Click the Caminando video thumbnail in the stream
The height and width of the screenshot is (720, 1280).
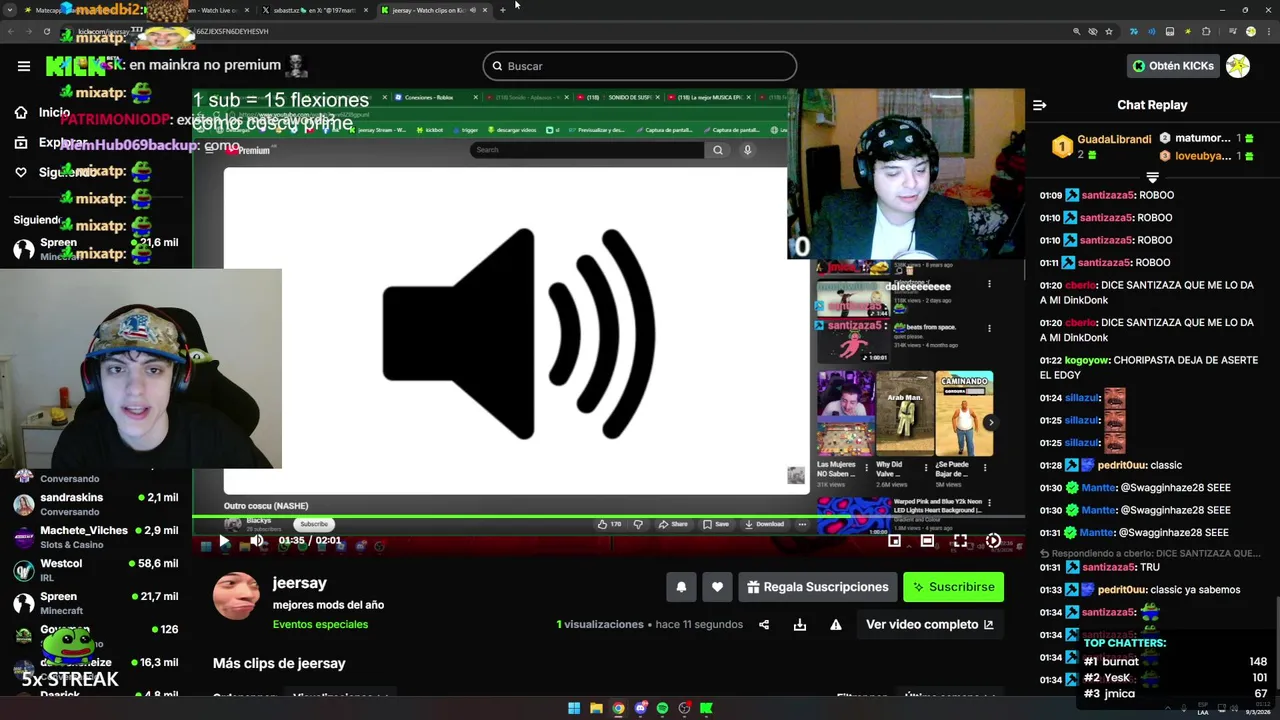(964, 414)
